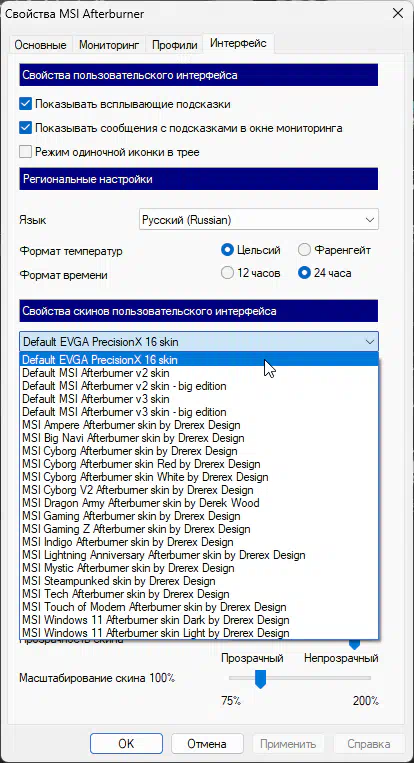Go to the Профили tab
Image resolution: width=414 pixels, height=763 pixels.
click(x=175, y=45)
